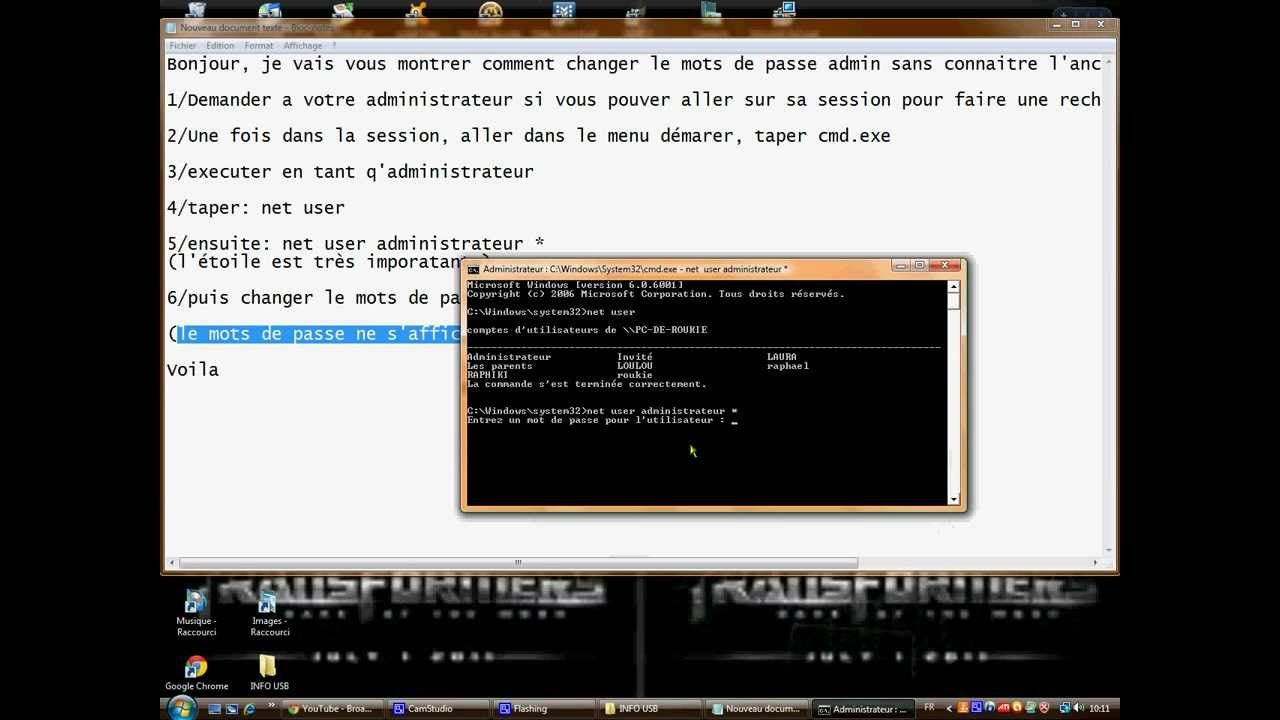1280x720 pixels.
Task: Click "Les parents" in the cmd accounts list
Action: [x=500, y=366]
